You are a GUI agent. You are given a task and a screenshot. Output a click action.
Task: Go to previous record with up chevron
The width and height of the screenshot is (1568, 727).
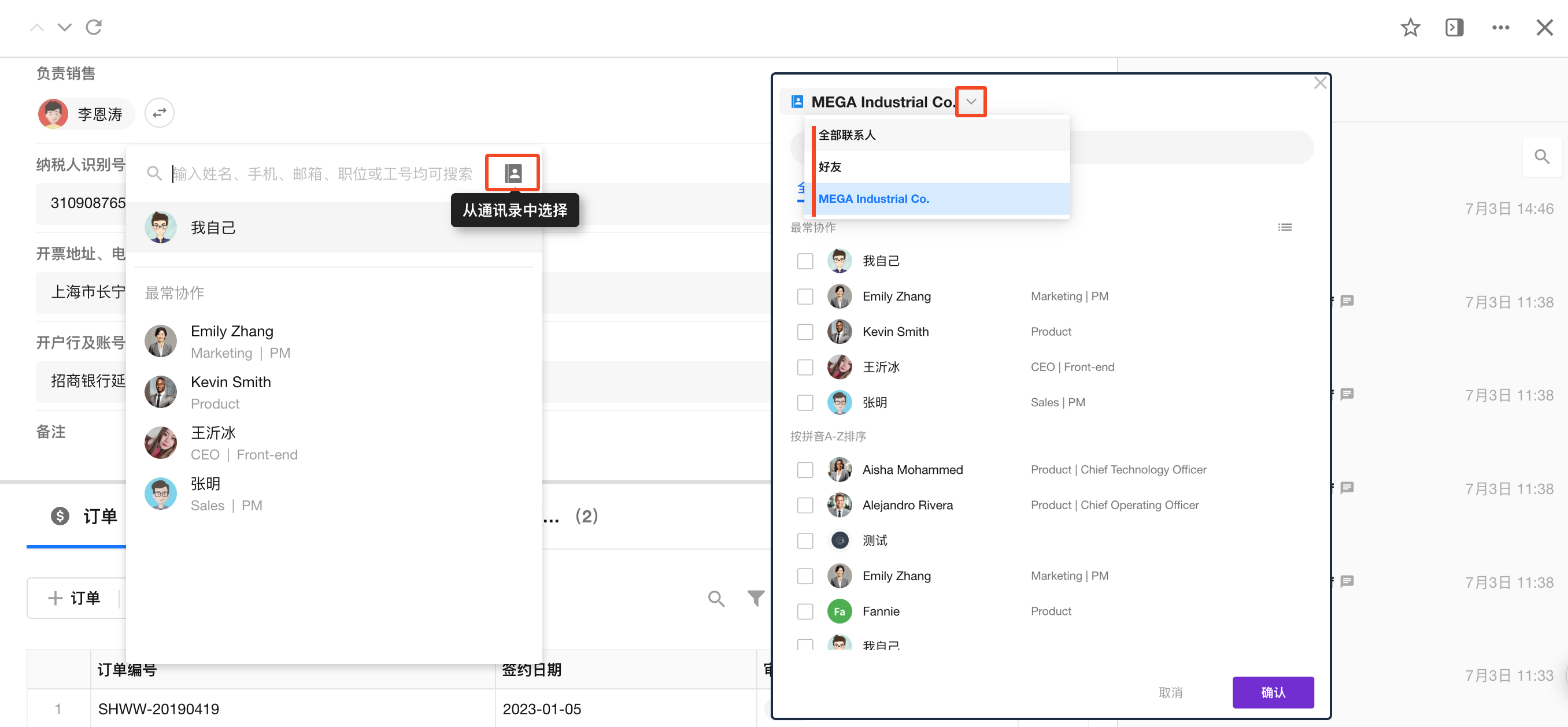pos(37,27)
